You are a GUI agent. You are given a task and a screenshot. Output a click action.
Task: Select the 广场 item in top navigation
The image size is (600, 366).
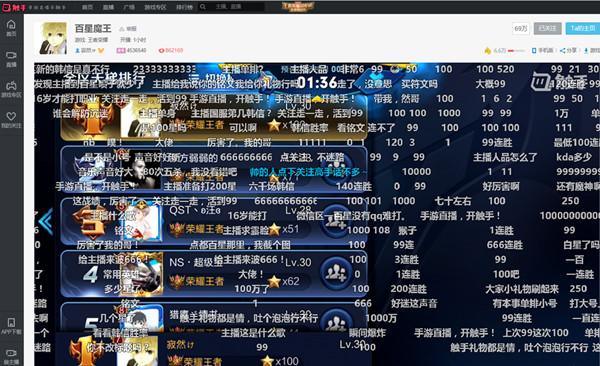coord(129,7)
